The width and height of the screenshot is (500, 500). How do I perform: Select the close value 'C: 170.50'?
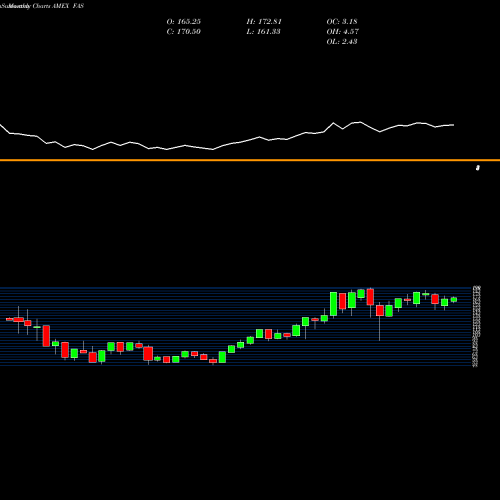pos(184,32)
